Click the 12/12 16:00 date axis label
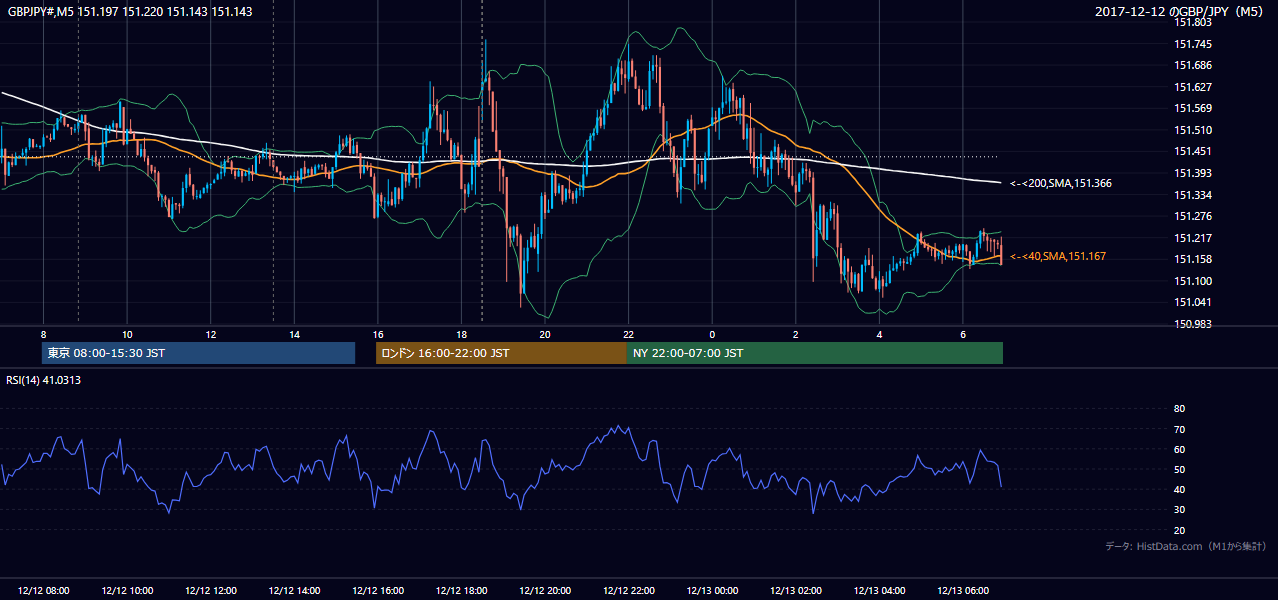1278x600 pixels. (378, 591)
